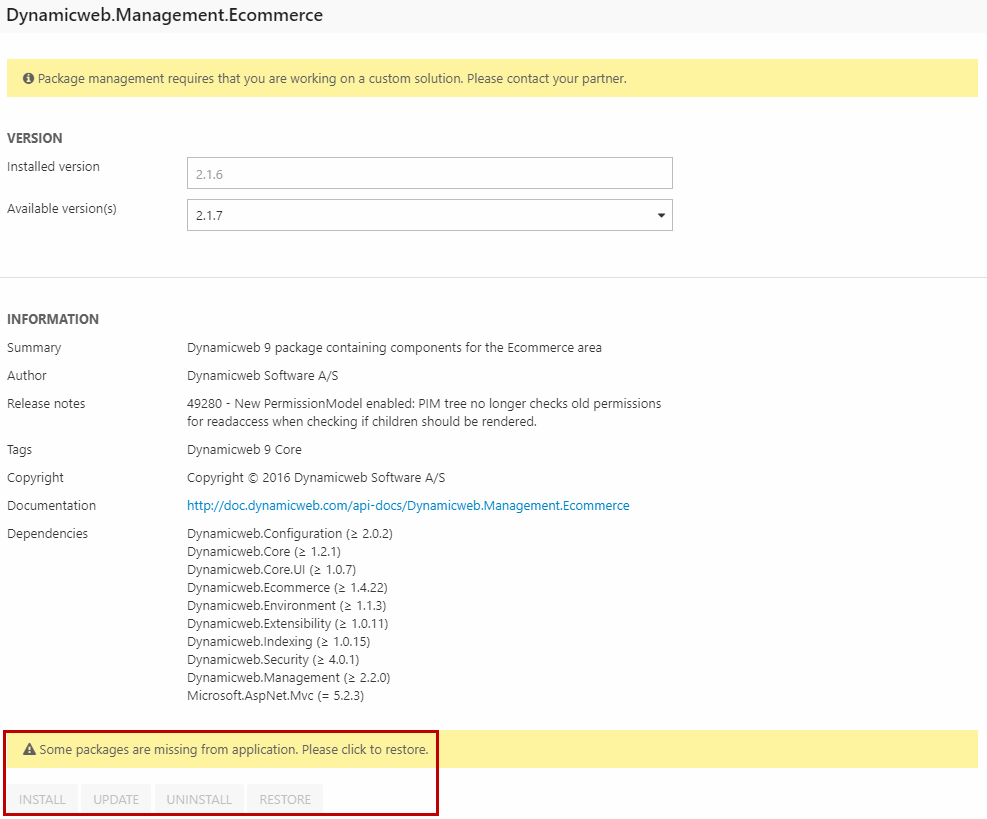Click the Installed version field showing 2.1.6
Image resolution: width=987 pixels, height=819 pixels.
(x=429, y=173)
